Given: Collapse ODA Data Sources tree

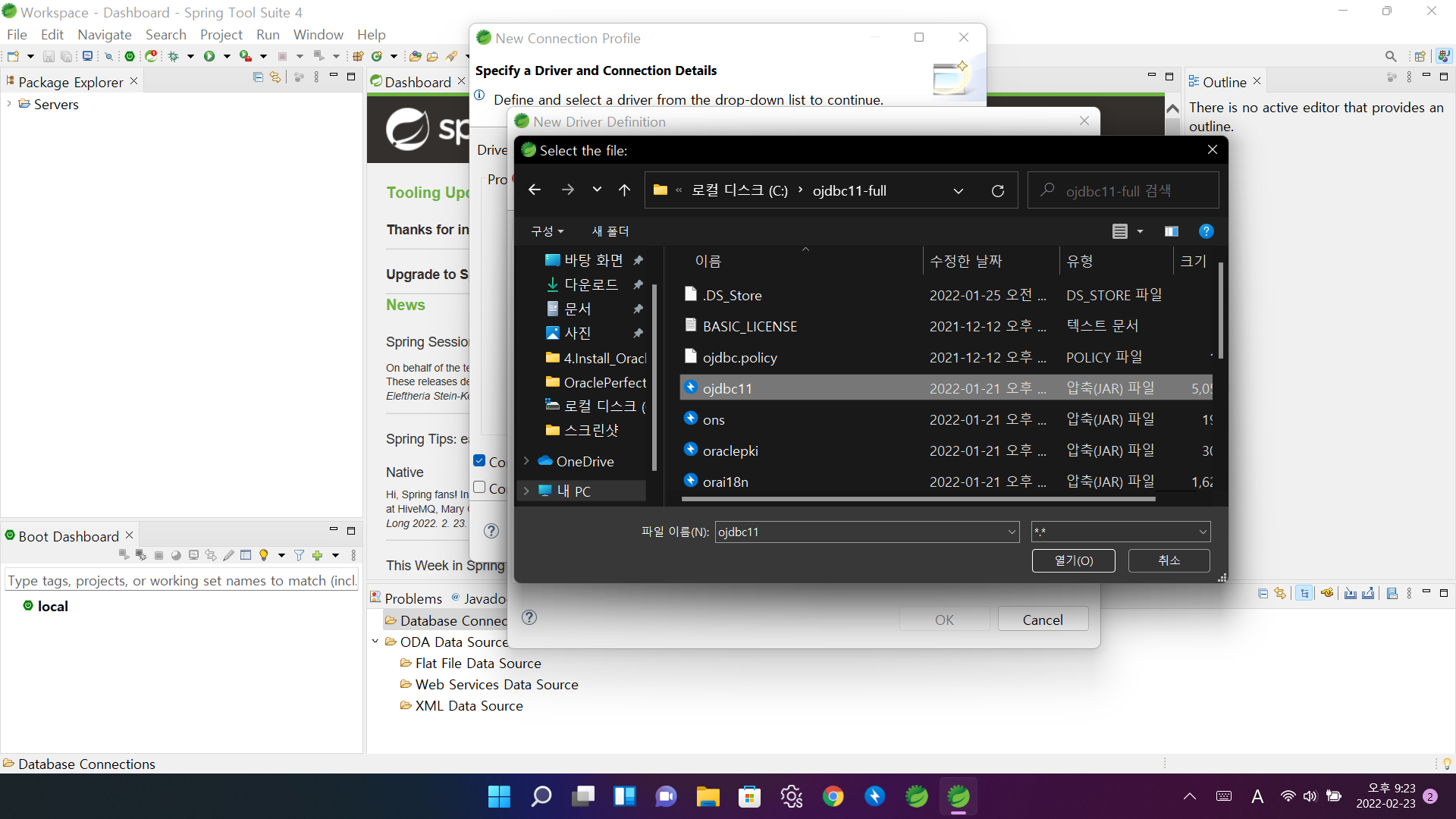Looking at the screenshot, I should 375,642.
